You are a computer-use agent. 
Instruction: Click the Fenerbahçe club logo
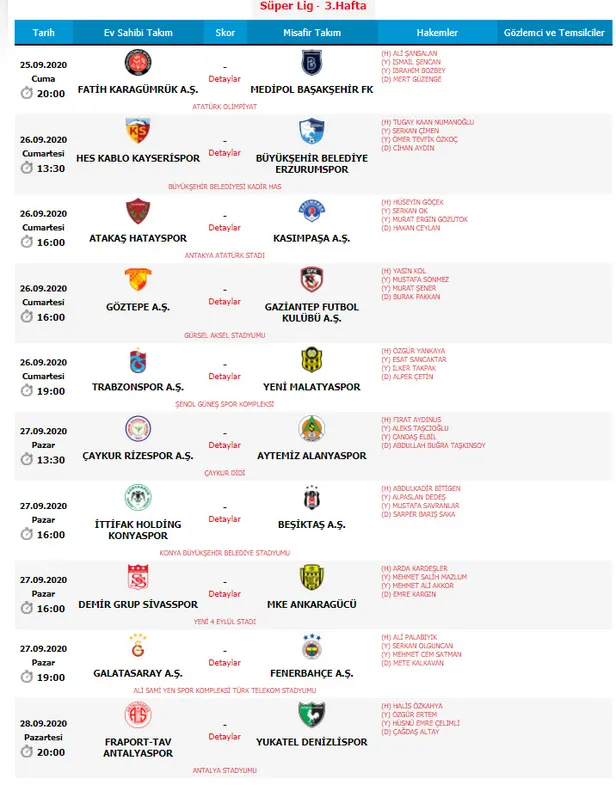[x=312, y=647]
